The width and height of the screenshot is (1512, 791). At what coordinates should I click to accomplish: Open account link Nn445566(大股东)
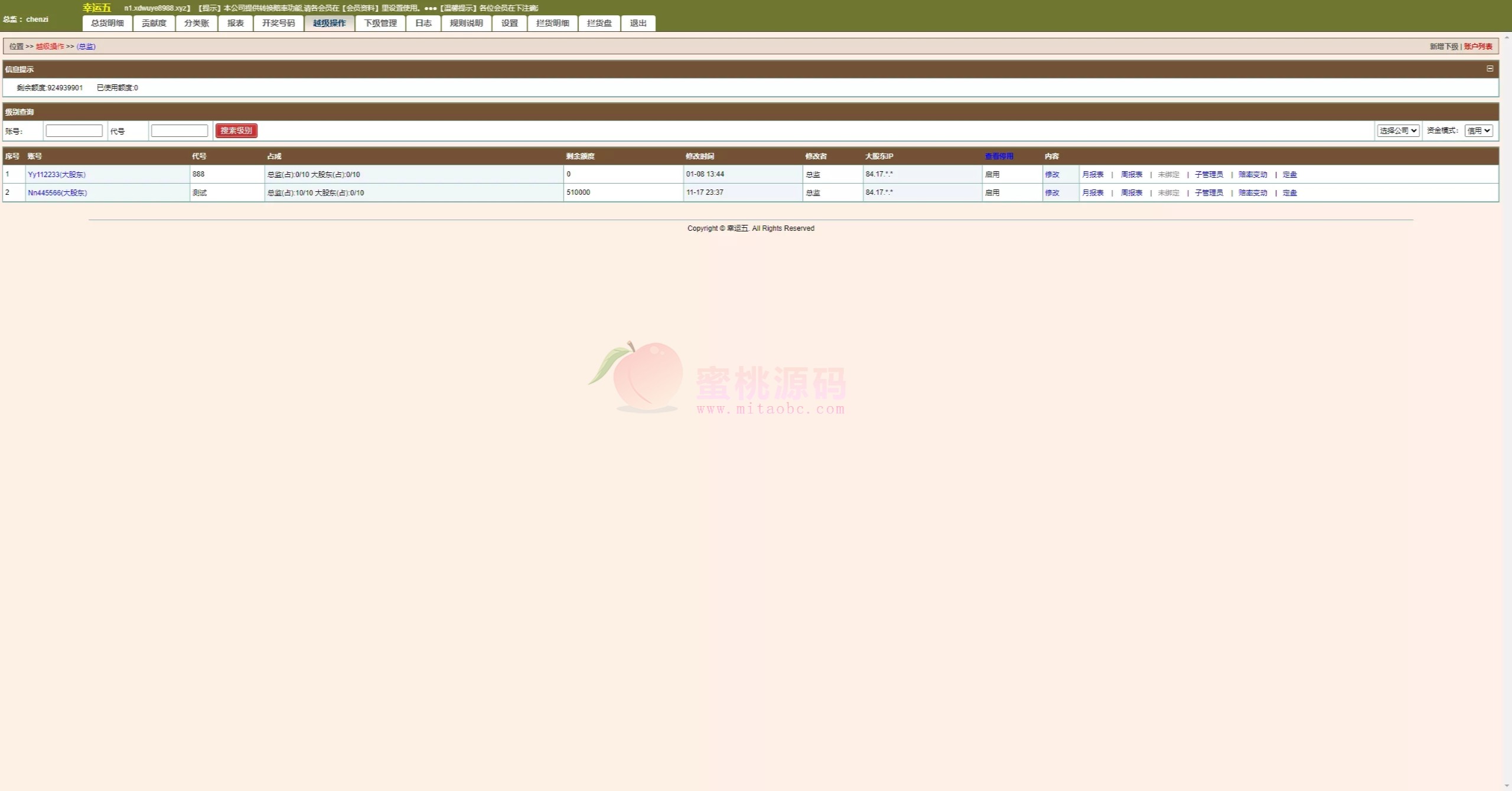(x=57, y=192)
